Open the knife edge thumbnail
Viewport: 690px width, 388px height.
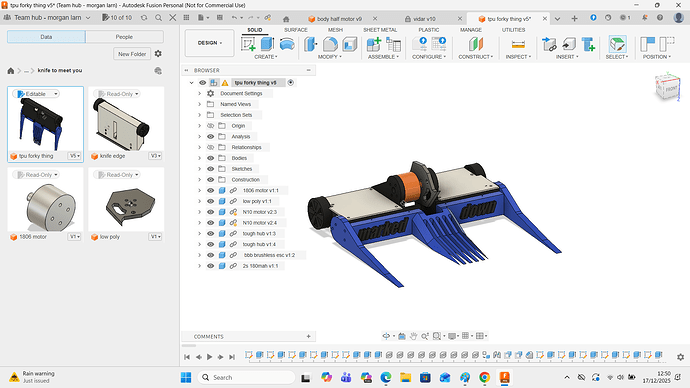pyautogui.click(x=126, y=124)
